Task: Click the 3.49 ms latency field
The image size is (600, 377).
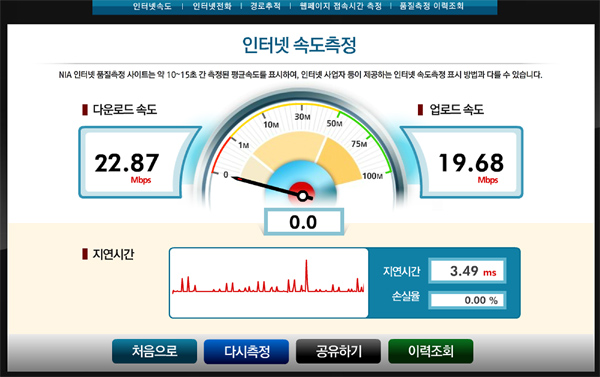Action: coord(467,271)
